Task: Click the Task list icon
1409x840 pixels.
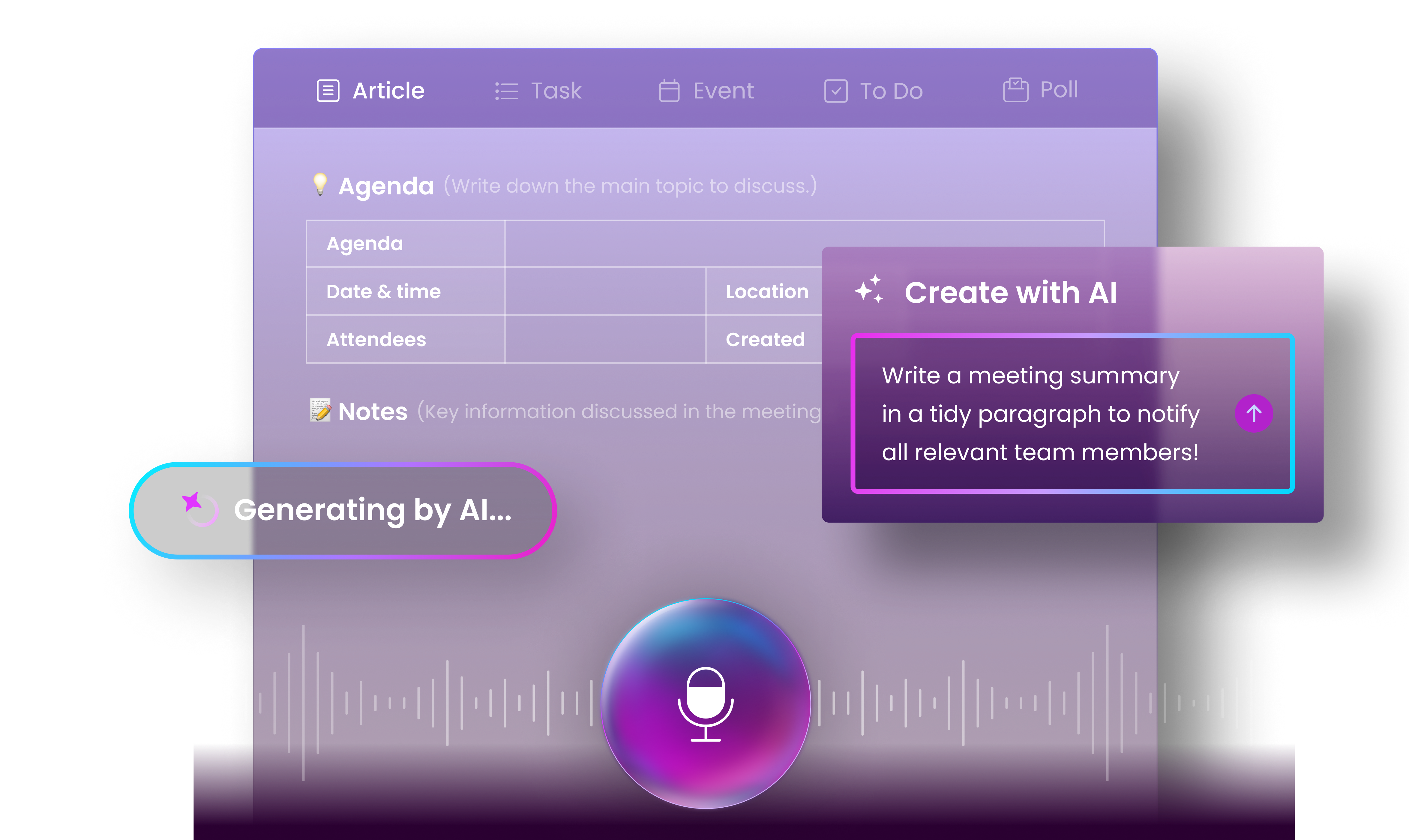Action: (x=506, y=91)
